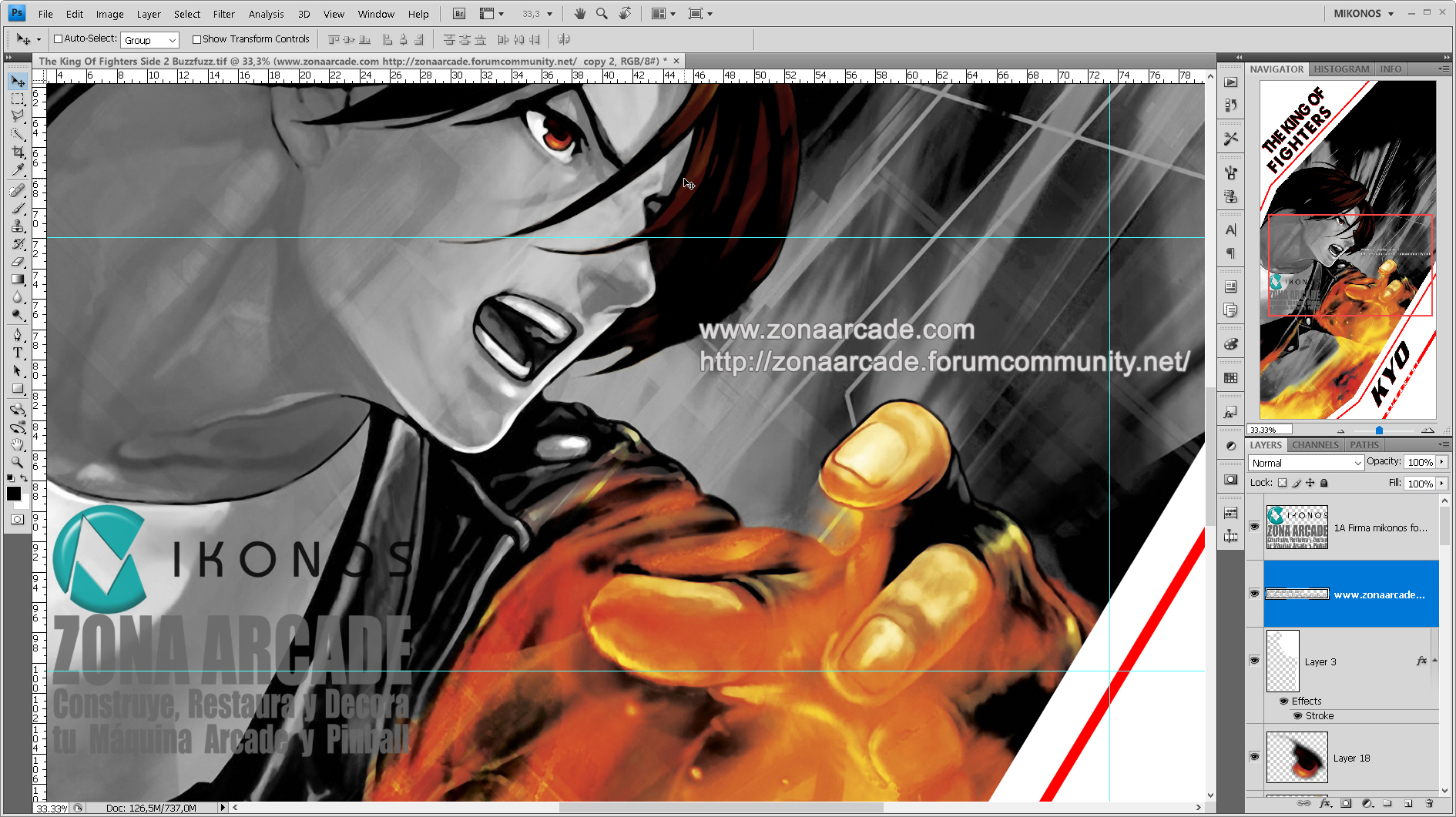Toggle Lock transparent pixels

coord(1282,483)
